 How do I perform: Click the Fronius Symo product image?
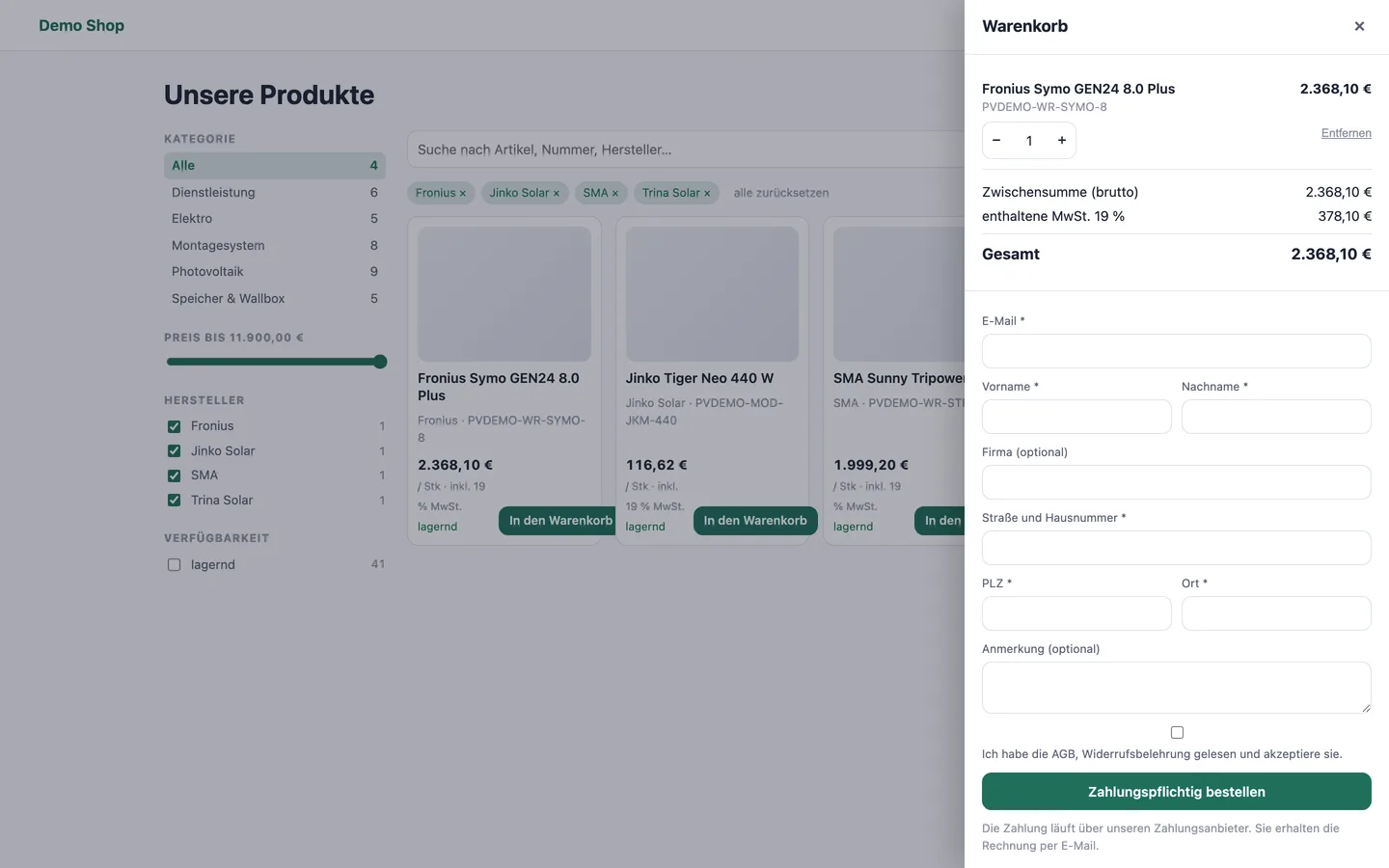504,294
